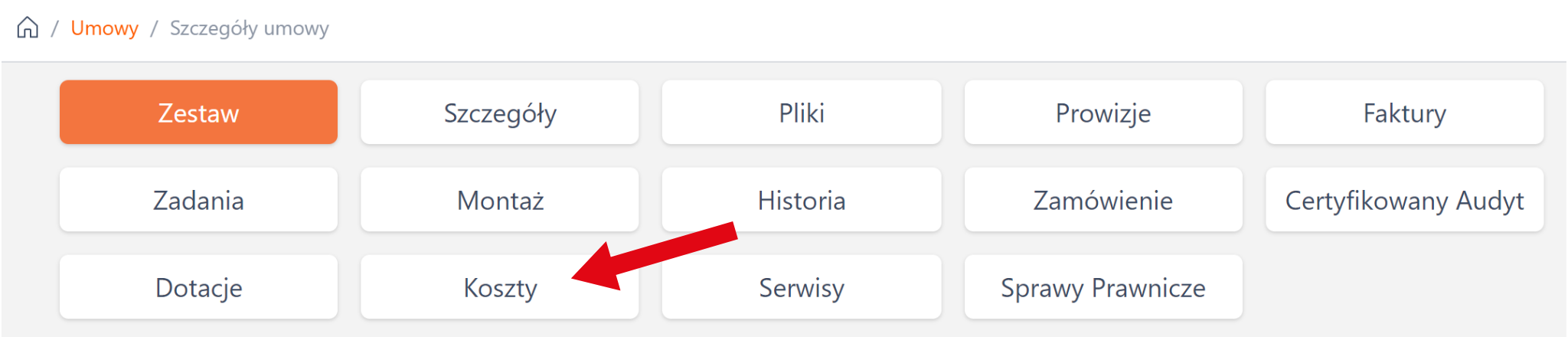The width and height of the screenshot is (1568, 337).
Task: Open the Montaż tab
Action: 500,200
